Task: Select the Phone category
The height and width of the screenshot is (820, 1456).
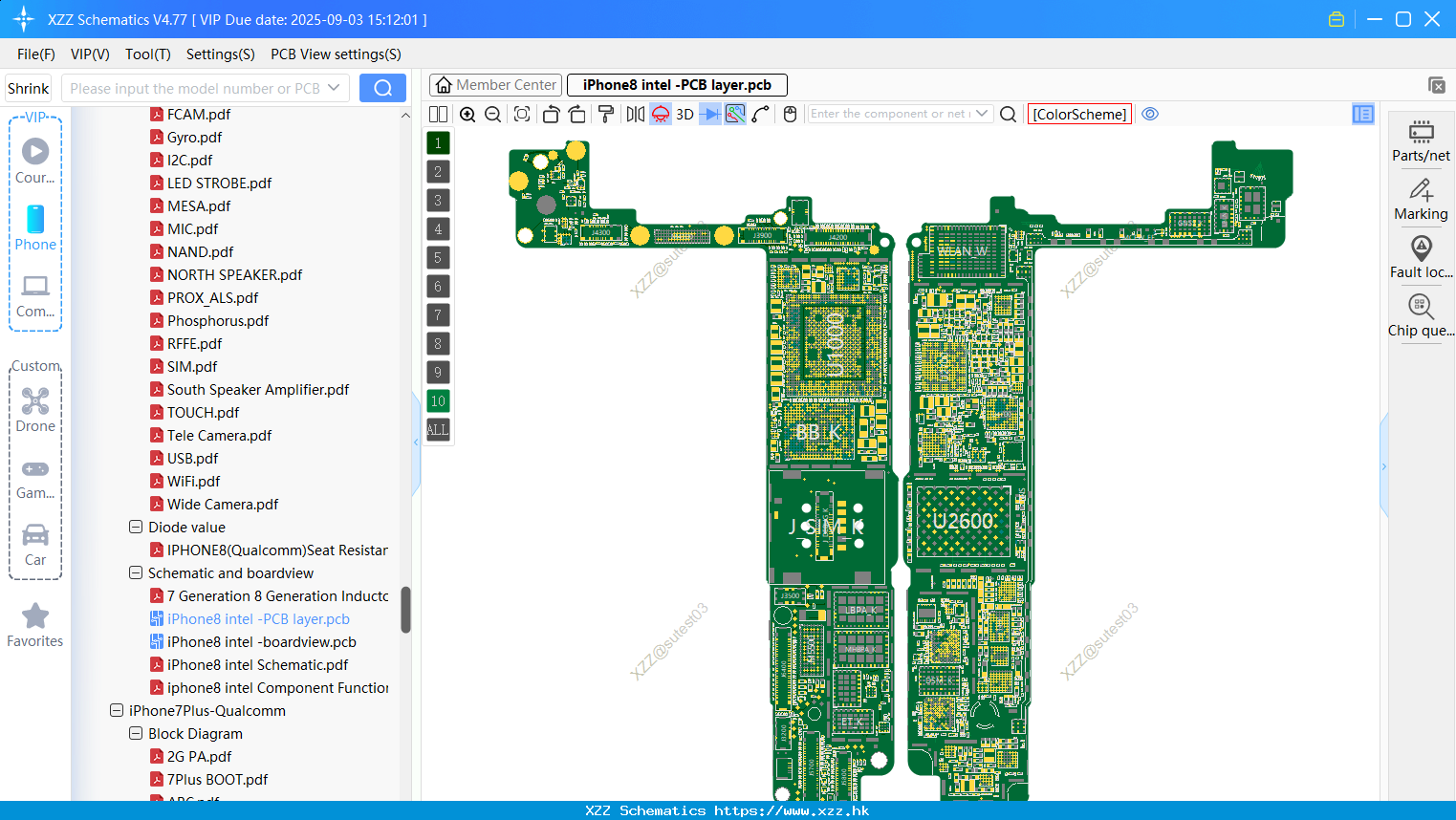Action: pos(35,228)
